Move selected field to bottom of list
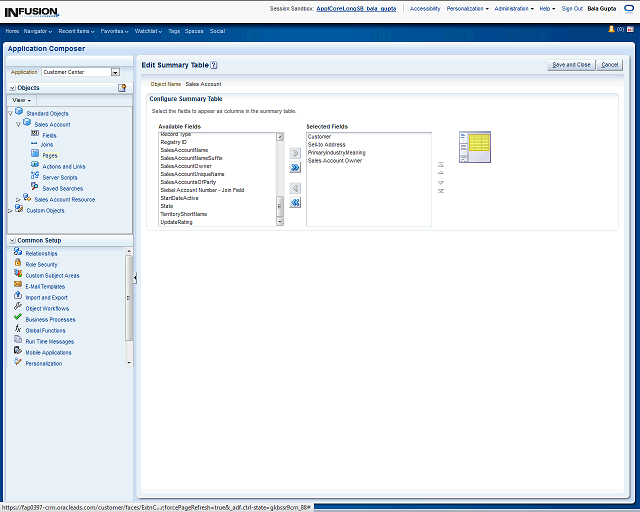The width and height of the screenshot is (640, 512). [x=441, y=191]
